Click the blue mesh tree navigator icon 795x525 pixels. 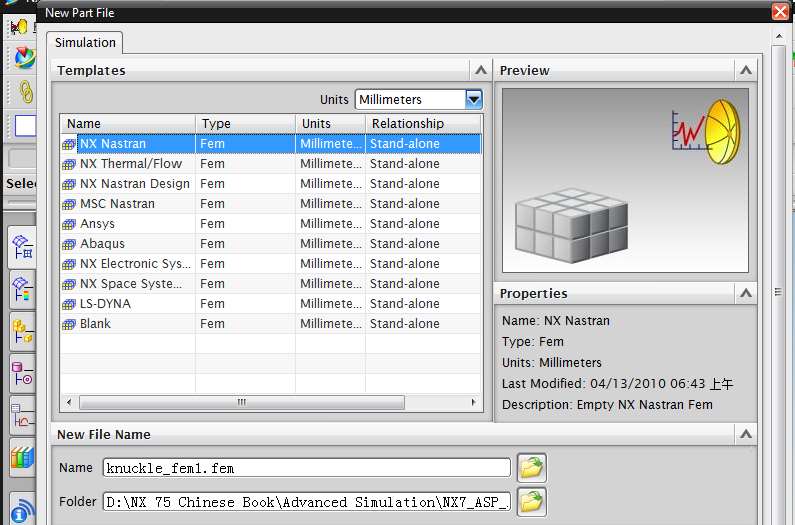[x=22, y=247]
